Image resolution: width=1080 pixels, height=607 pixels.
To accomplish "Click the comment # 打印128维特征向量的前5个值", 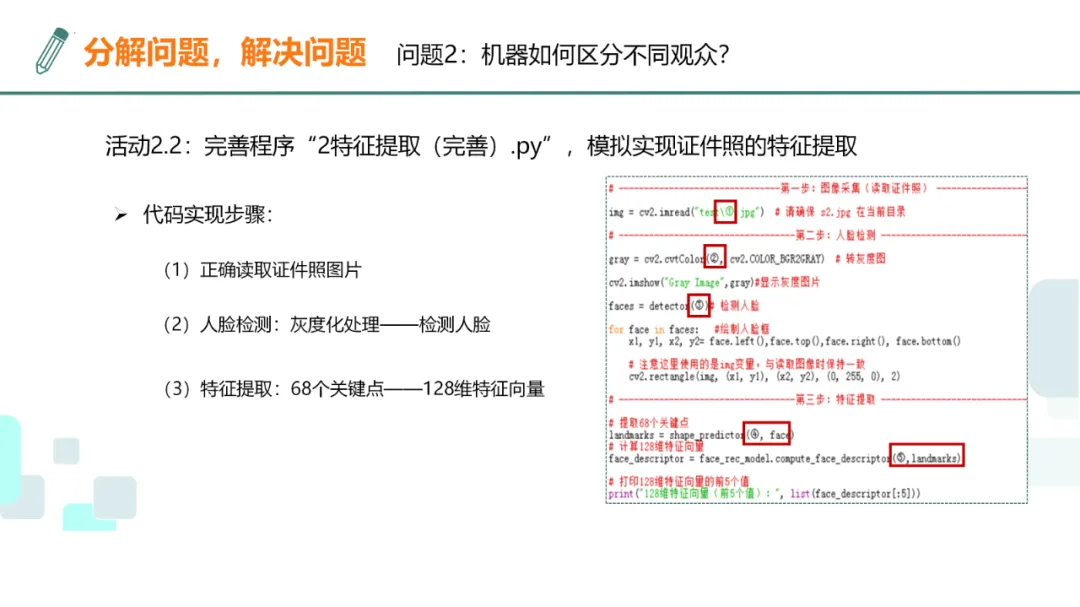I will [x=678, y=481].
